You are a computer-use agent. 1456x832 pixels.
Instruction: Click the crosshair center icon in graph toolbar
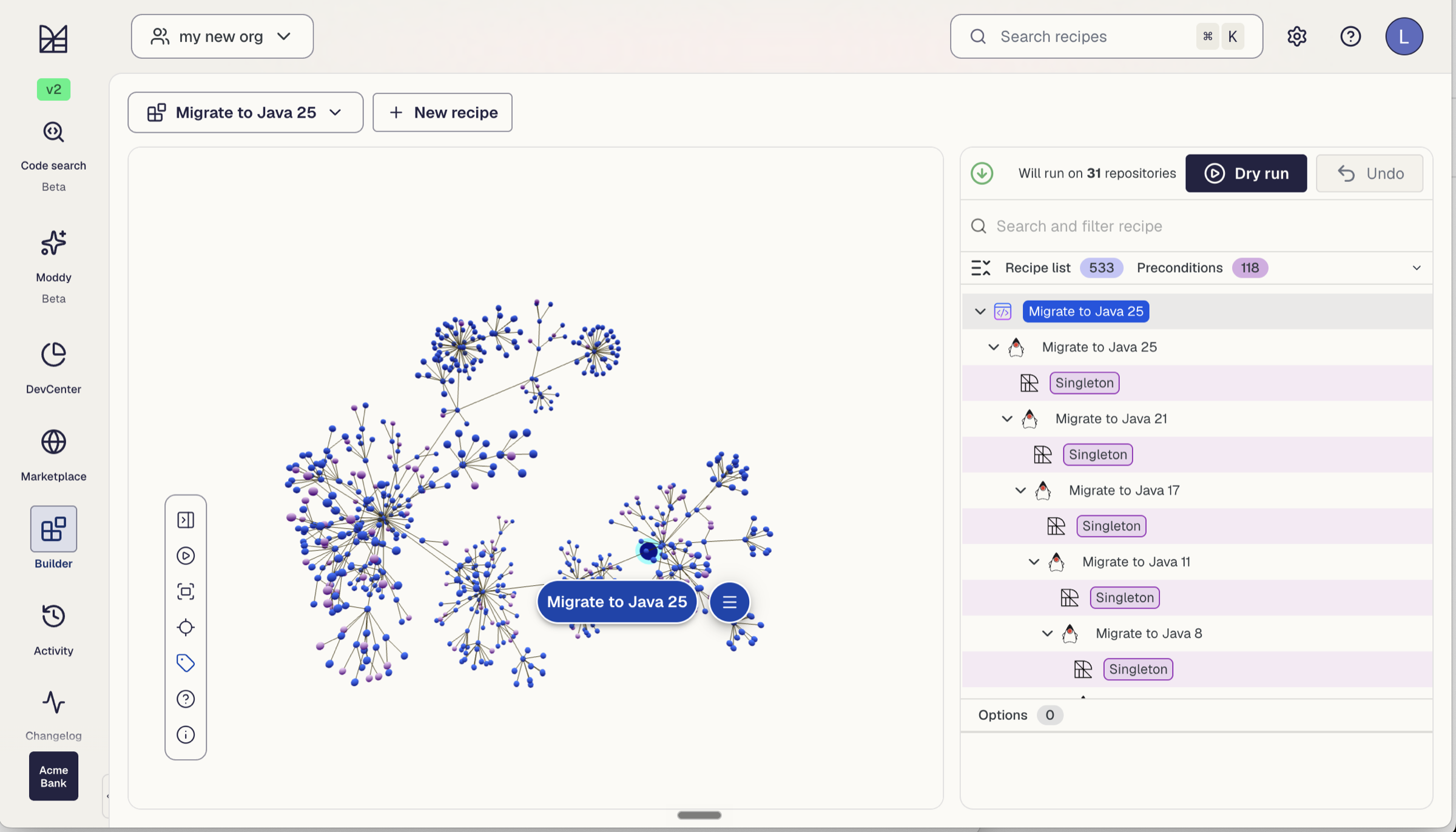click(x=186, y=627)
